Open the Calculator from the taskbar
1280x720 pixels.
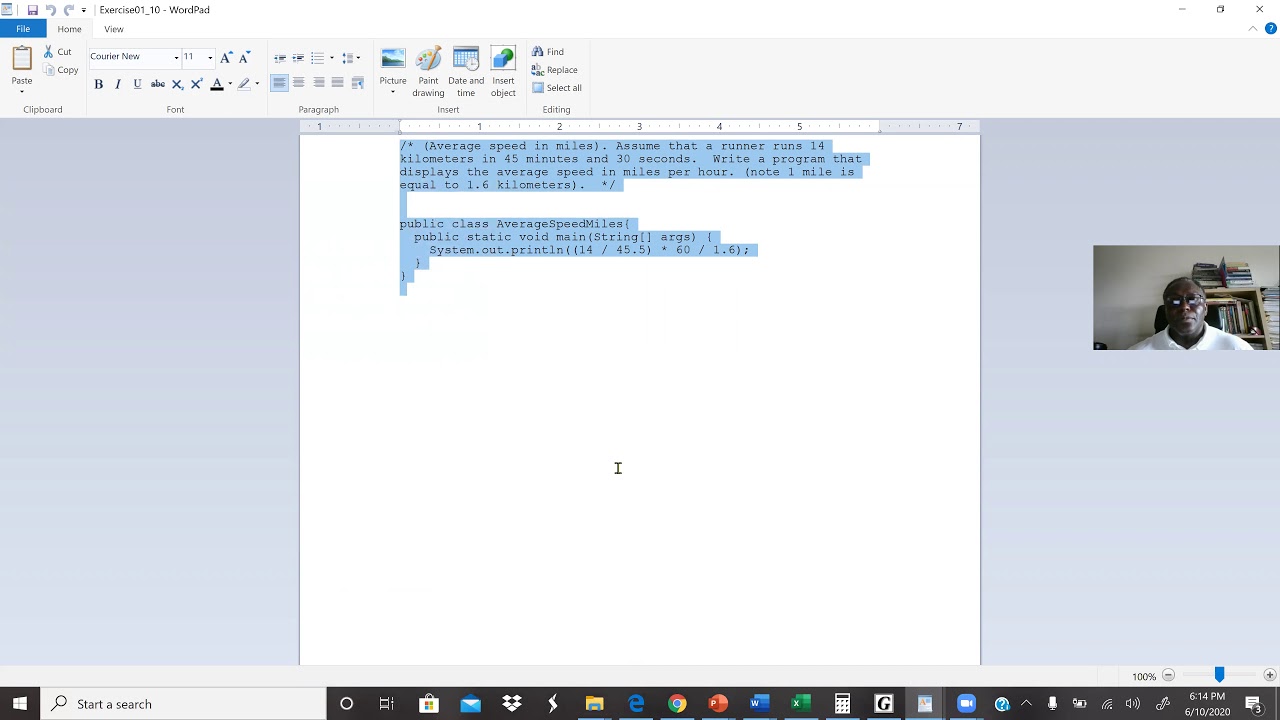(842, 704)
